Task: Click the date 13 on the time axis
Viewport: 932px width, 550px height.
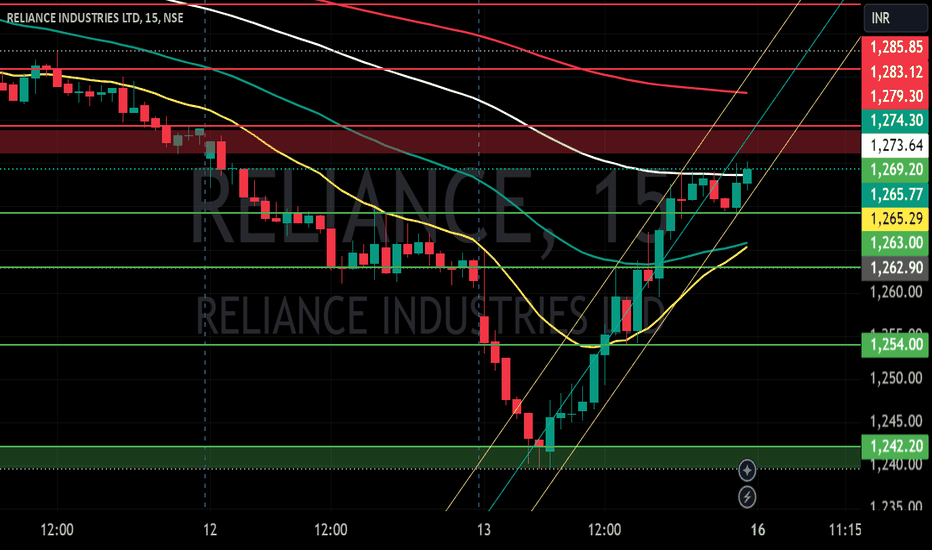Action: coord(484,529)
